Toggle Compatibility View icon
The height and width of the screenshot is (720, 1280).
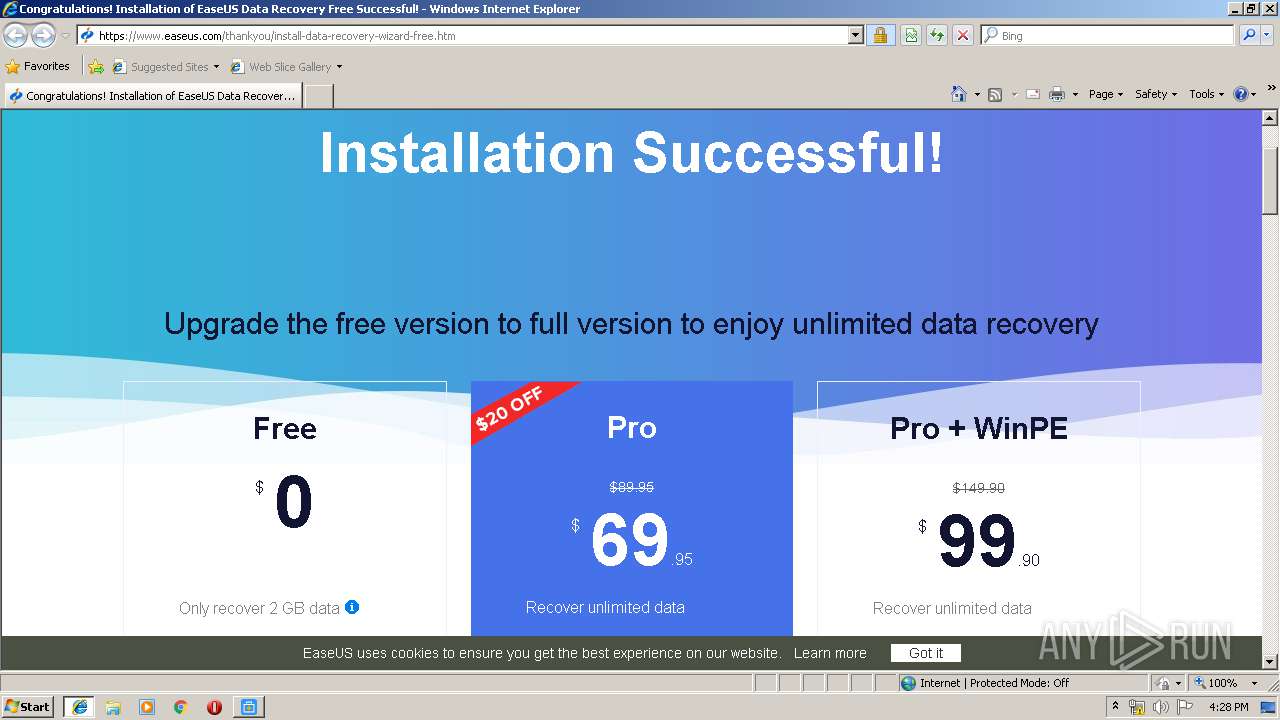coord(911,35)
